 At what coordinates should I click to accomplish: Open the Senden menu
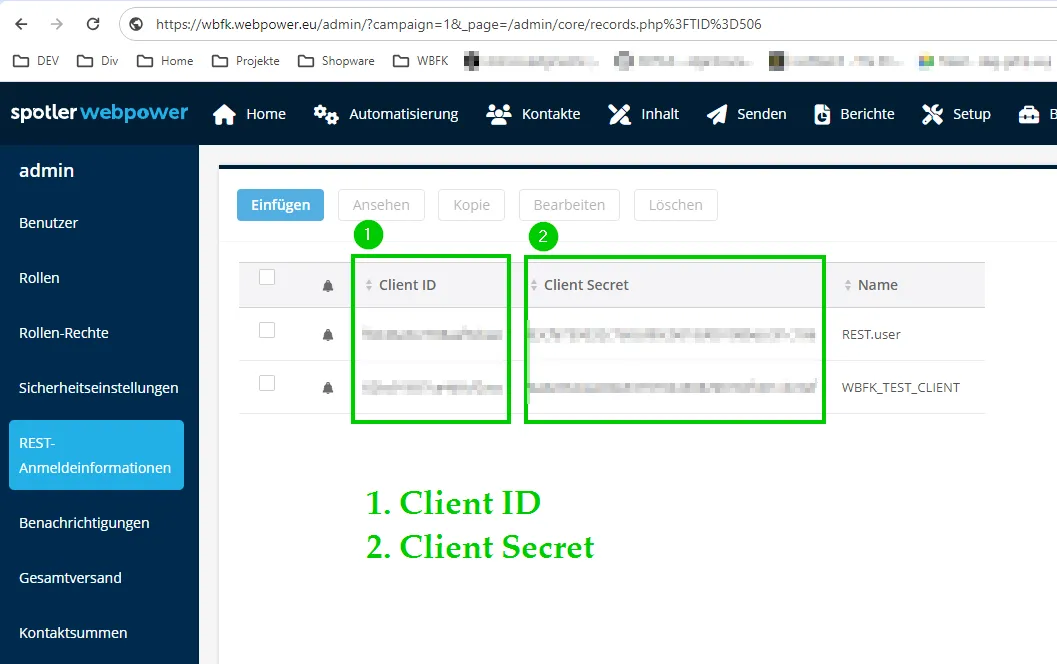[761, 114]
